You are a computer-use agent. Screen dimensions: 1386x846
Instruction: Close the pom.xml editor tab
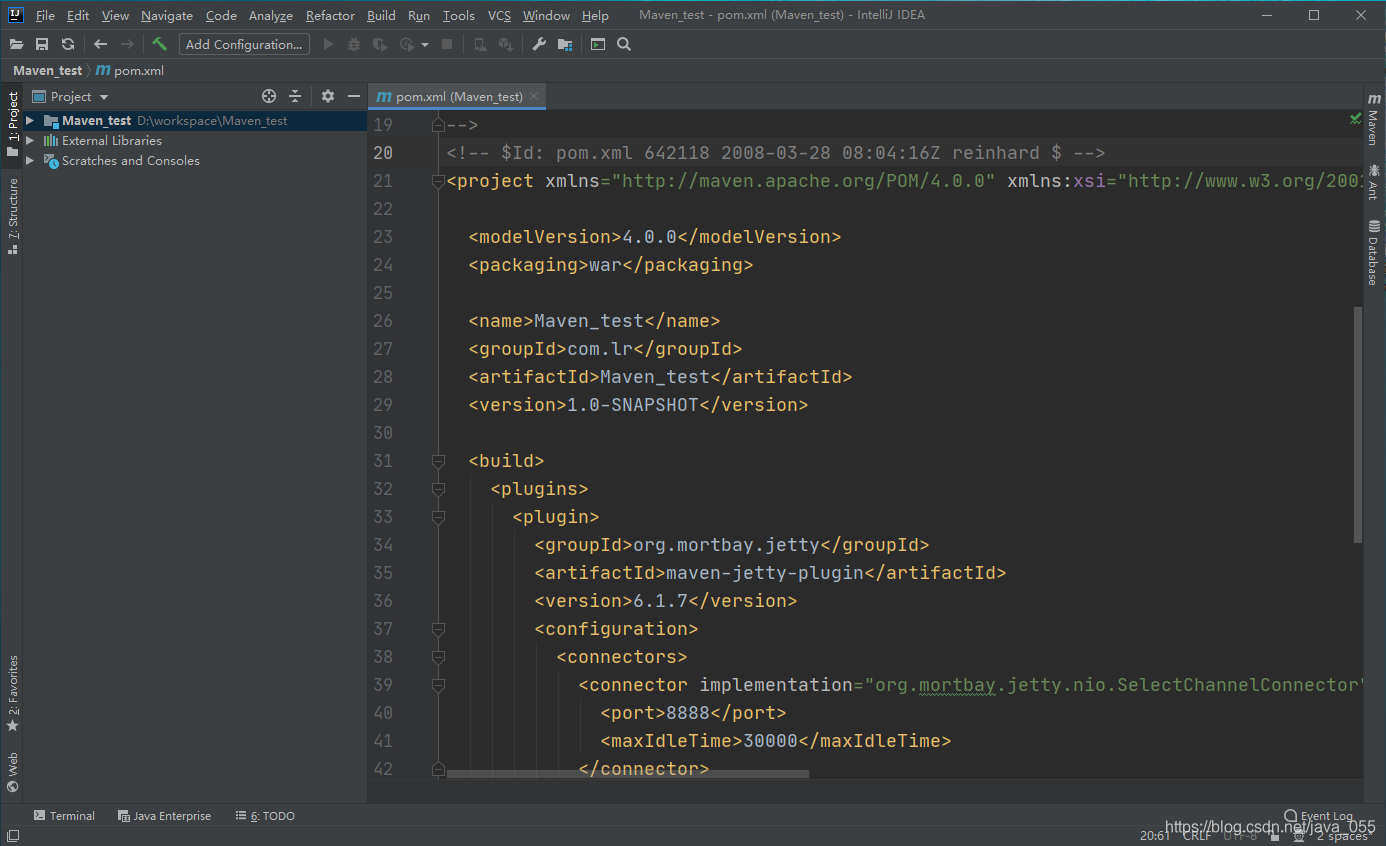tap(535, 96)
